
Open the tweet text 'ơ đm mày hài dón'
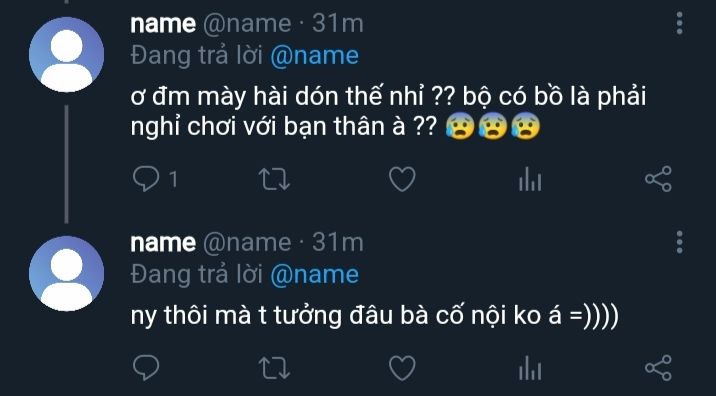coord(388,113)
